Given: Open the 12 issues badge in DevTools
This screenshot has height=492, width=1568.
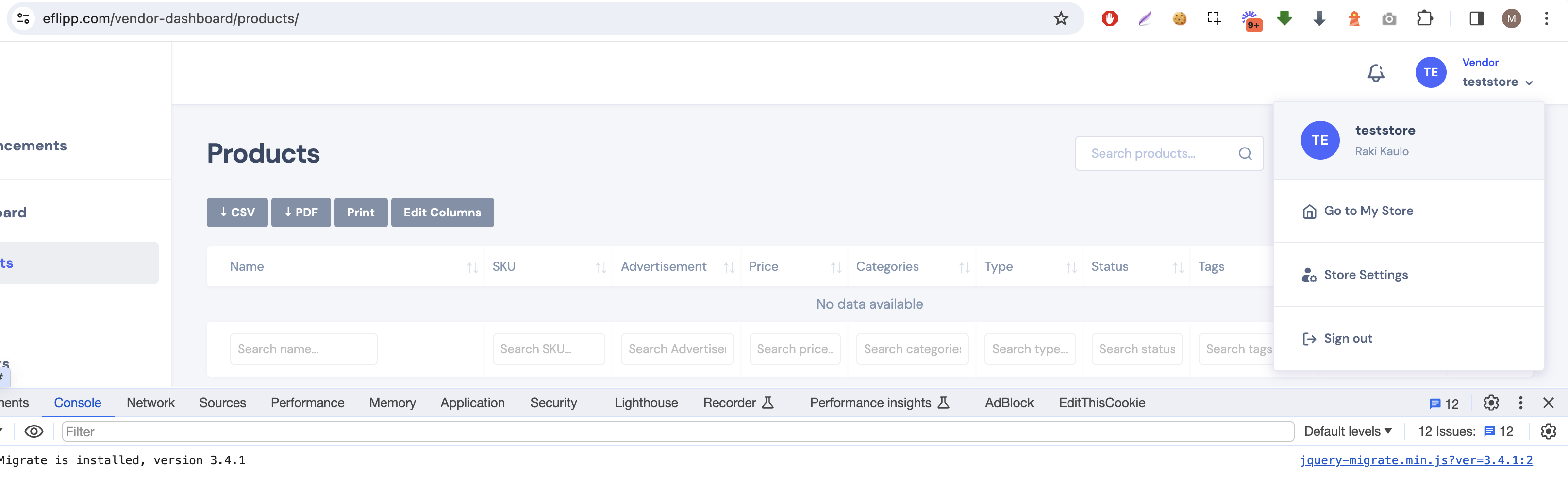Looking at the screenshot, I should (x=1443, y=403).
